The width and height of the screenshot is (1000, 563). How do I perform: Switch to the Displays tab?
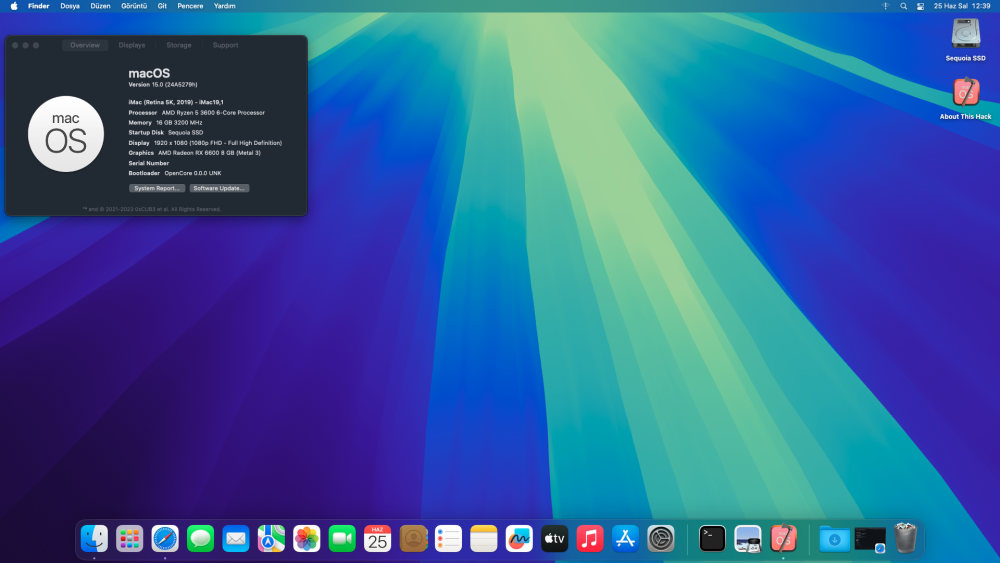(132, 45)
